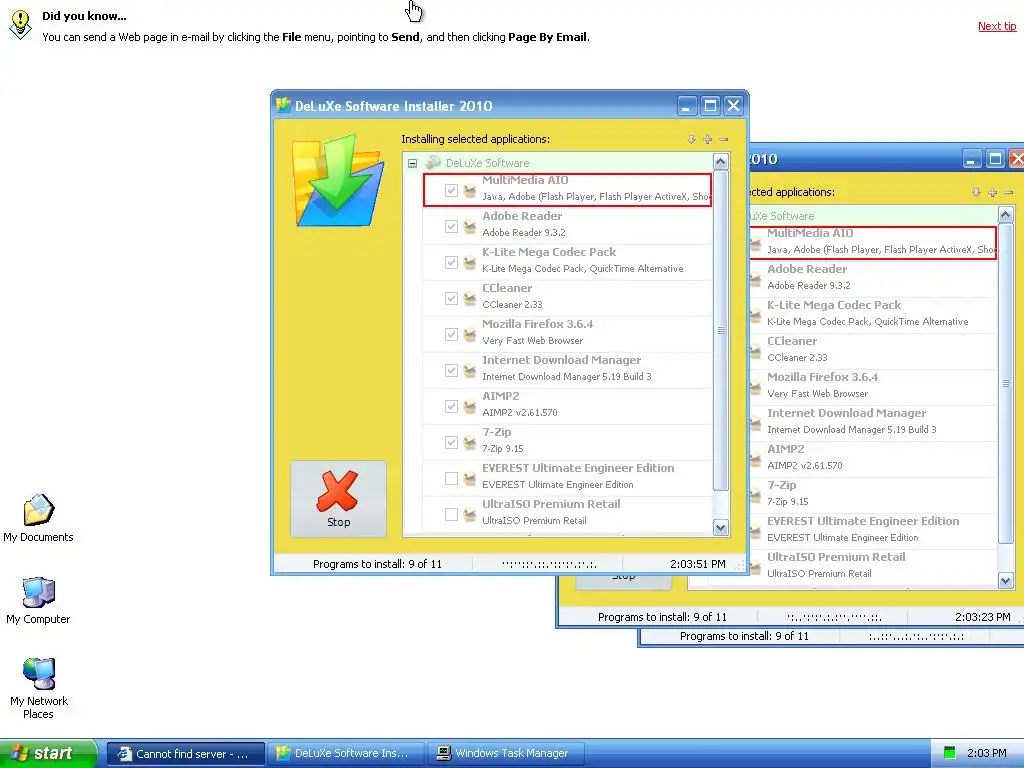Toggle the MultiMedia AIO checkbox
Viewport: 1024px width, 768px height.
(x=451, y=191)
